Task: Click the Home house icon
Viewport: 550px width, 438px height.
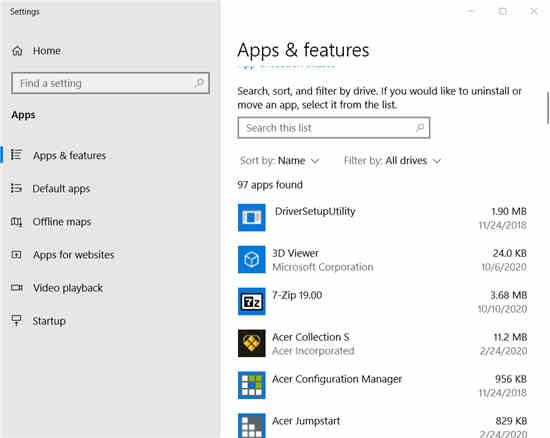Action: click(17, 51)
